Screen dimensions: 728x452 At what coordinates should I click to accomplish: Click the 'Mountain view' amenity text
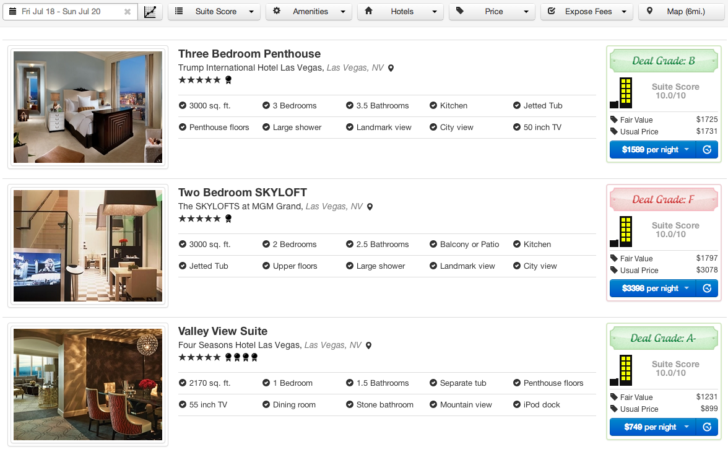(x=466, y=405)
